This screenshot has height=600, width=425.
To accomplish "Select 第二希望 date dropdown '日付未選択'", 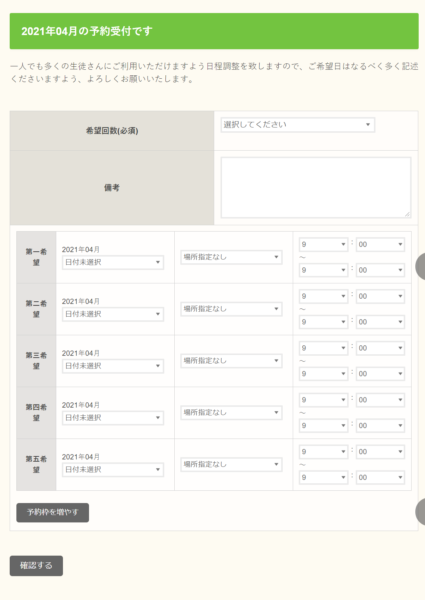I will click(x=113, y=314).
